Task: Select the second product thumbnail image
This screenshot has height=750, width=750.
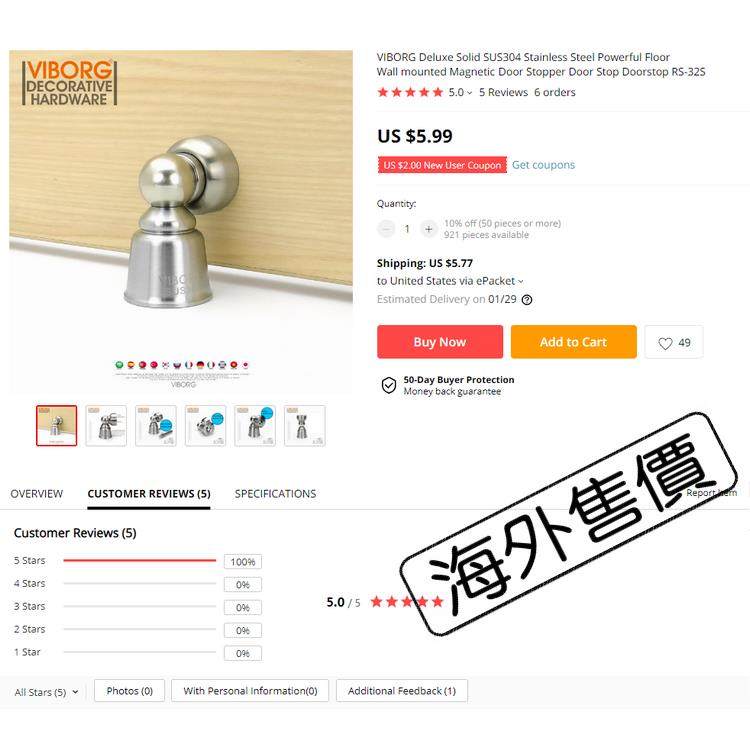Action: click(106, 426)
